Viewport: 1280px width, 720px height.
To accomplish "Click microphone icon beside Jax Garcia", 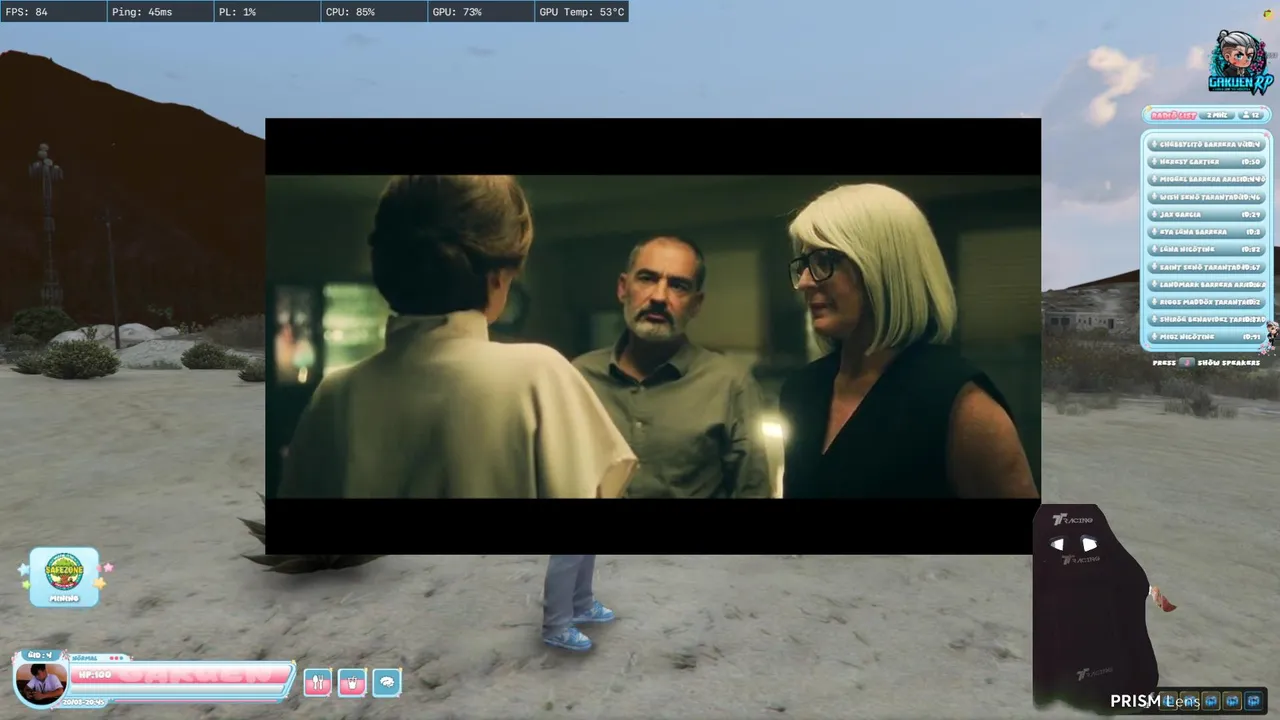I will pyautogui.click(x=1154, y=214).
